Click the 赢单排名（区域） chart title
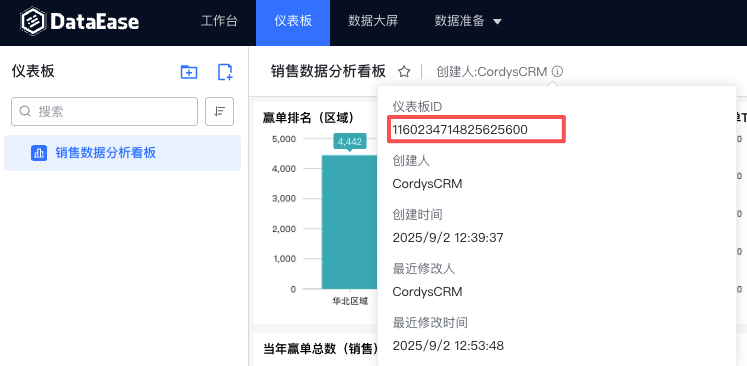 click(308, 118)
